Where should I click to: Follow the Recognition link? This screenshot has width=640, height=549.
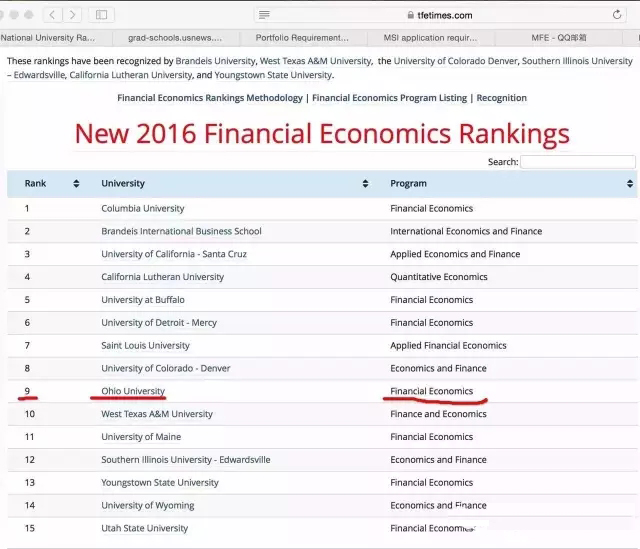(501, 98)
